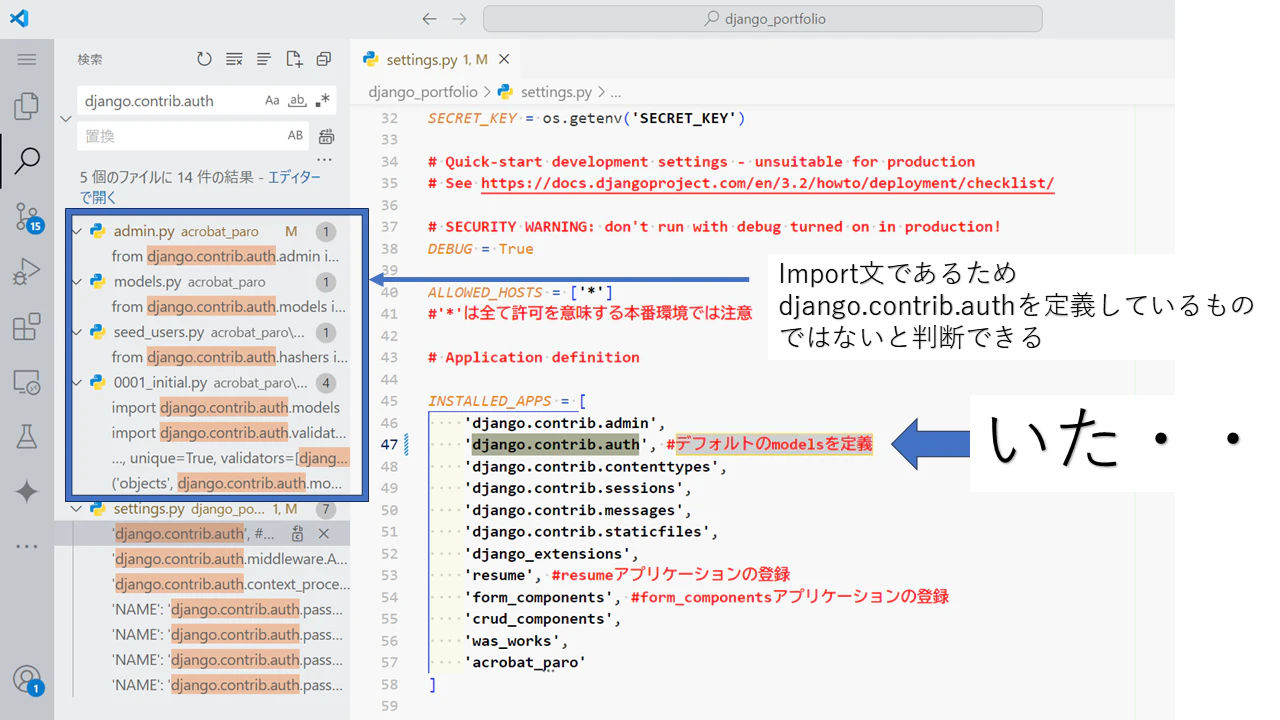The image size is (1280, 720).
Task: Open the sparkle AI assistant view
Action: coord(27,491)
